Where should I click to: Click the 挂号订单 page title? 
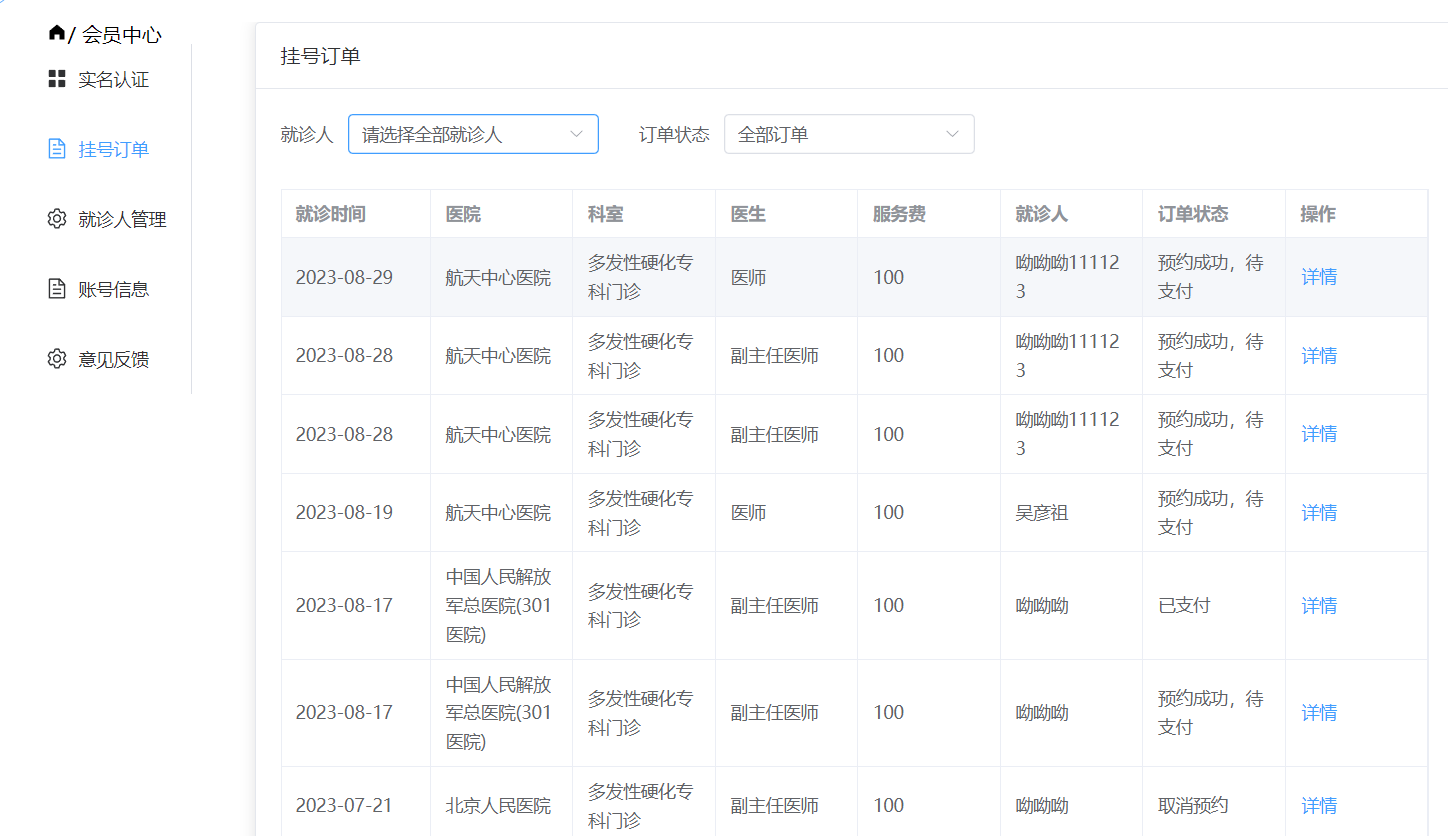(x=320, y=56)
